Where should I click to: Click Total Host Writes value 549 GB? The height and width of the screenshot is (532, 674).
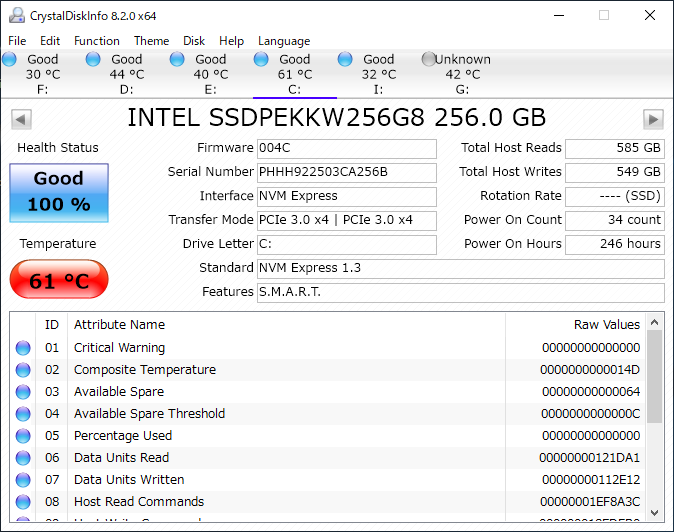point(615,173)
